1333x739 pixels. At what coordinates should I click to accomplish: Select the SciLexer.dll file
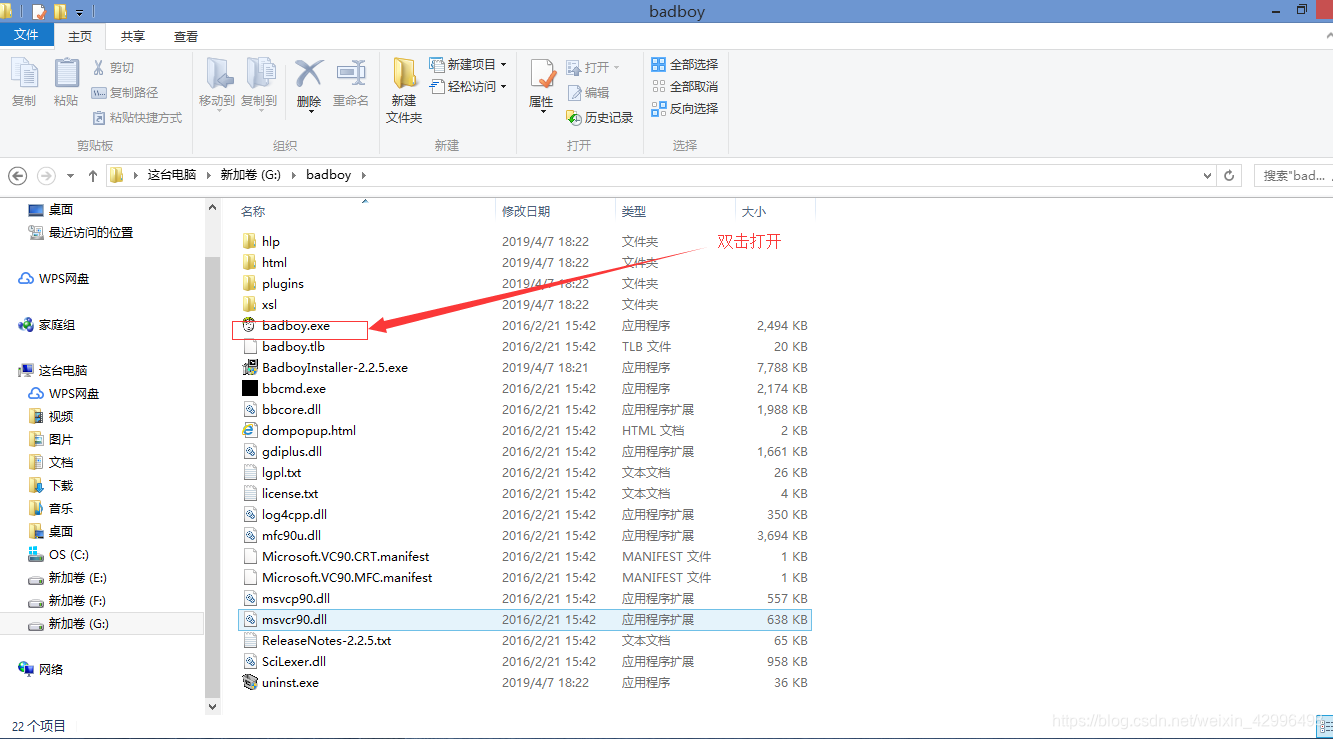pos(284,661)
